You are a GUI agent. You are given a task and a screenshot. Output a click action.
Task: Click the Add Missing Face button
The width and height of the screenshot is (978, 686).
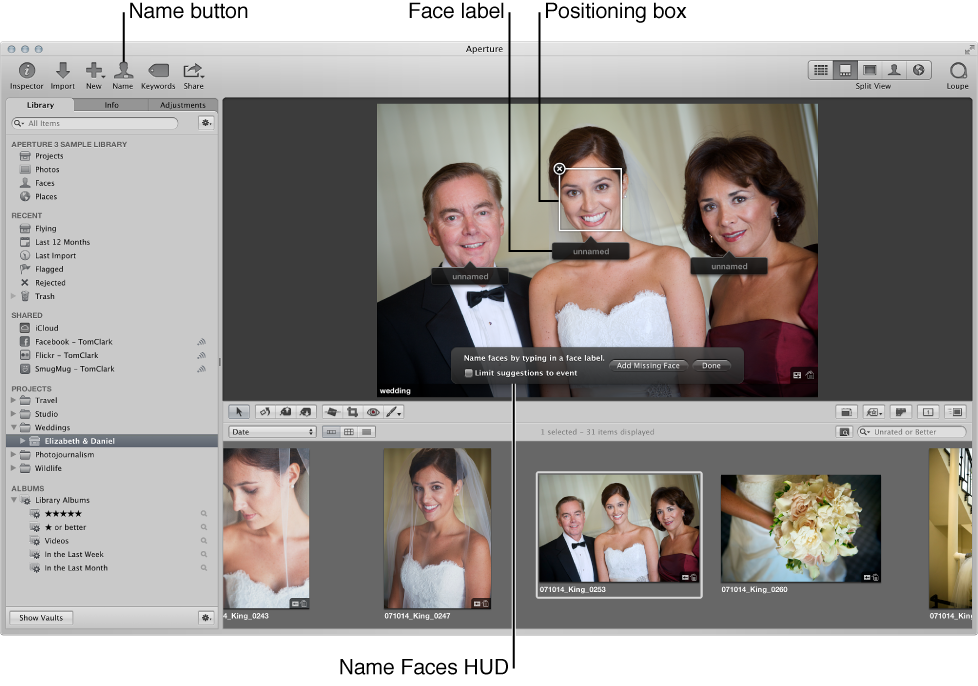(648, 366)
